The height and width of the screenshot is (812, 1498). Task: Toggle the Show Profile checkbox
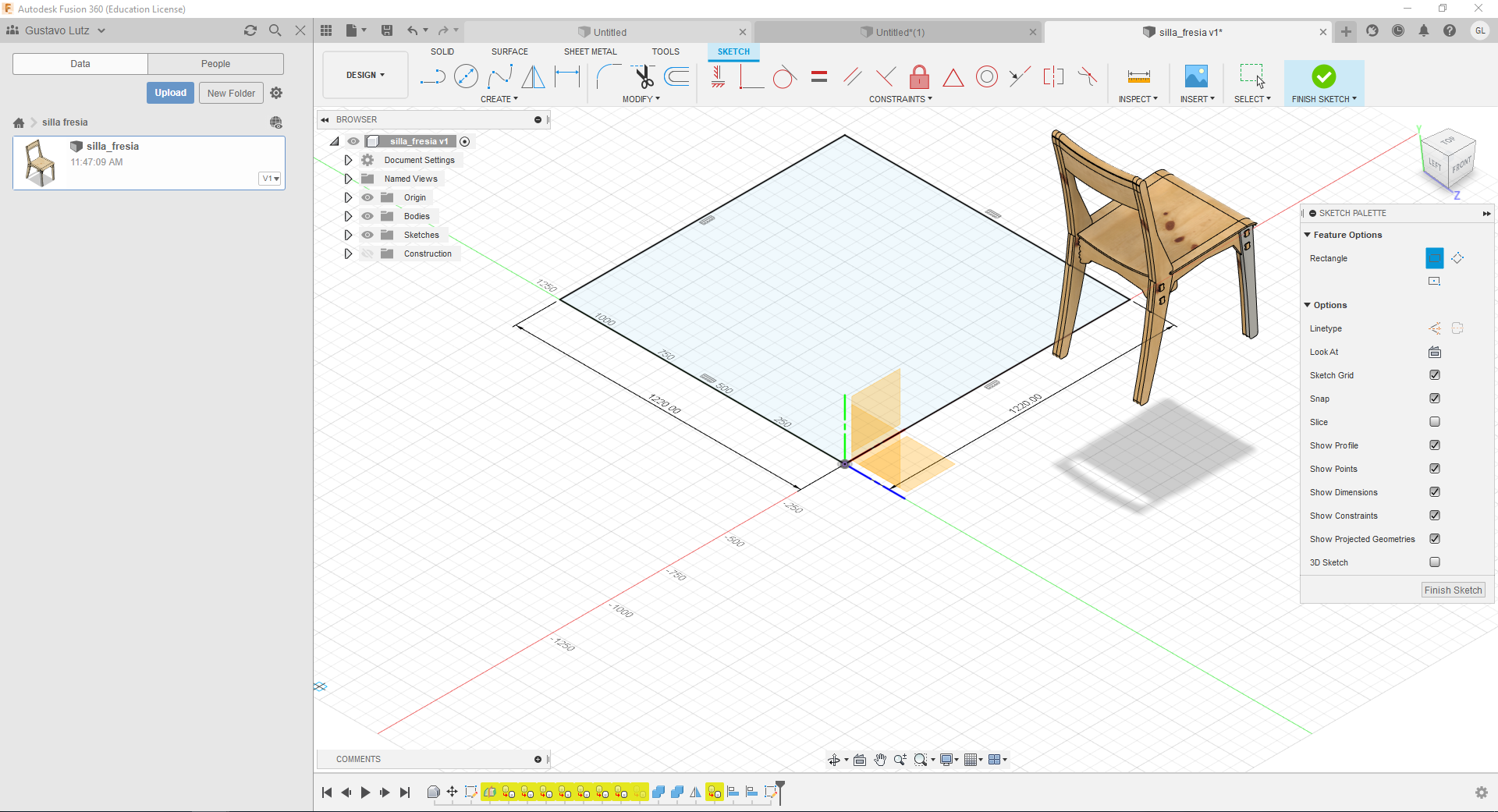point(1434,445)
